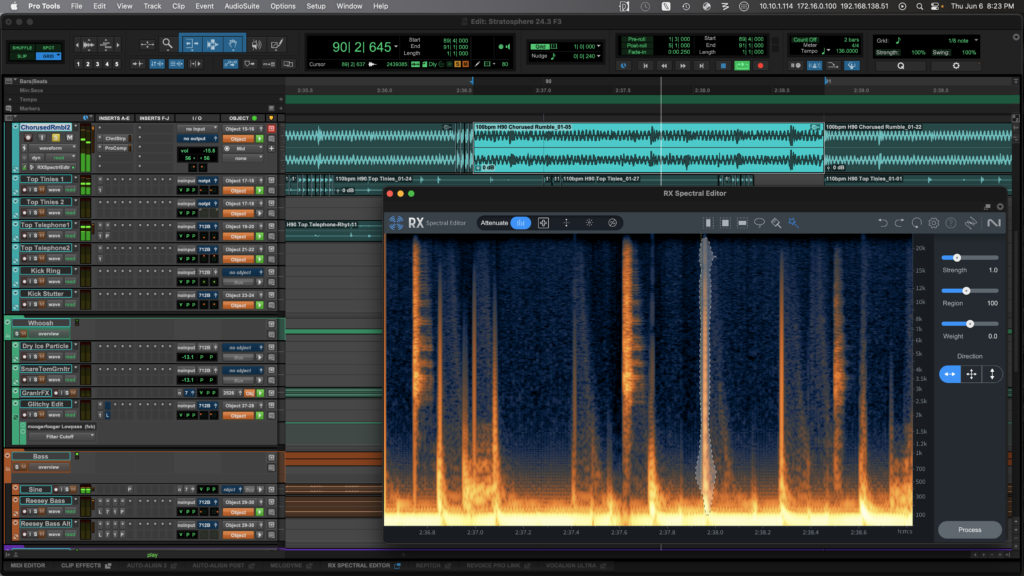The width and height of the screenshot is (1024, 576).
Task: Toggle Count Off in transport
Action: pyautogui.click(x=805, y=40)
